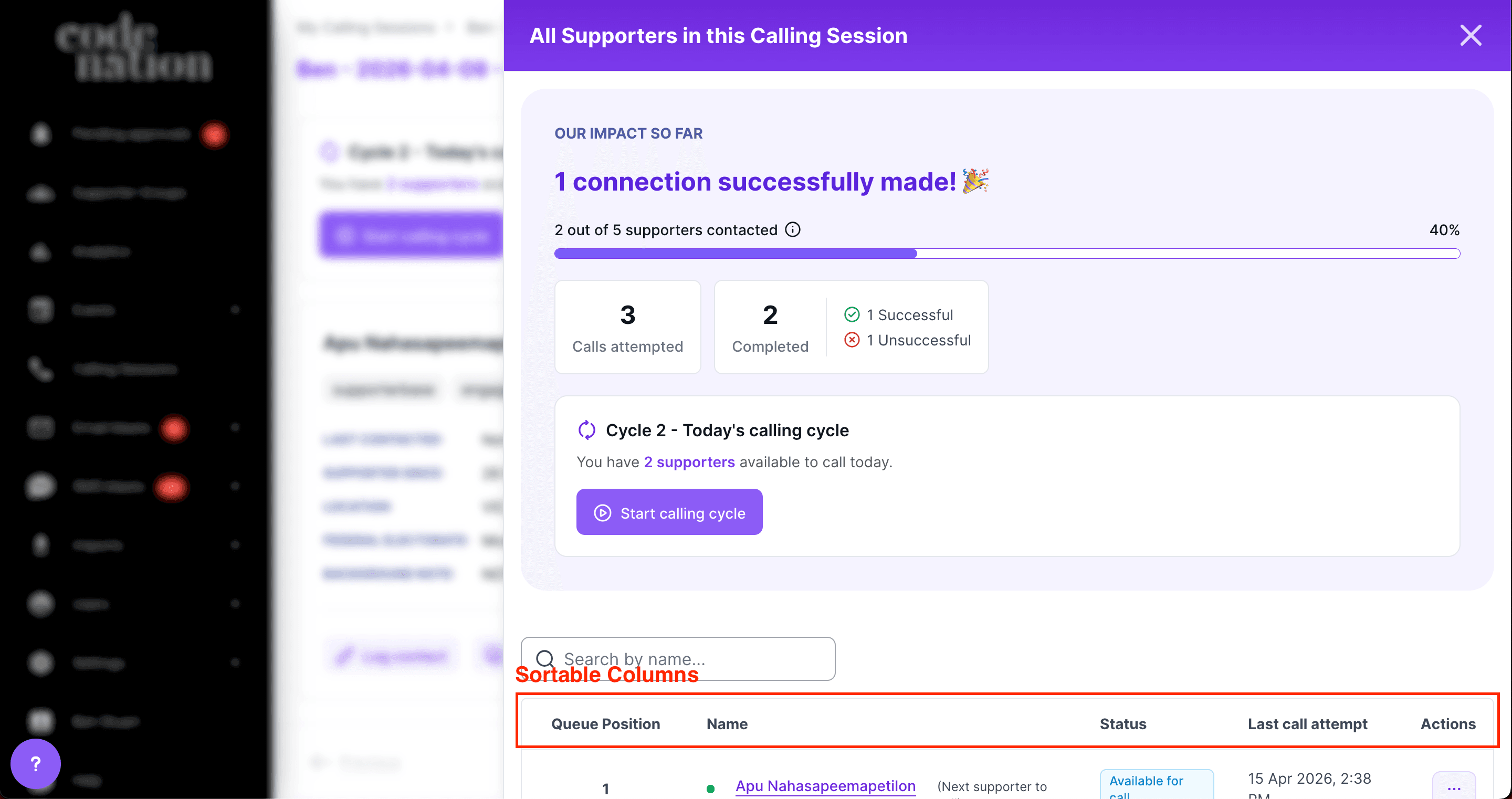
Task: Click the red Unsuccessful cross icon
Action: pyautogui.click(x=852, y=340)
